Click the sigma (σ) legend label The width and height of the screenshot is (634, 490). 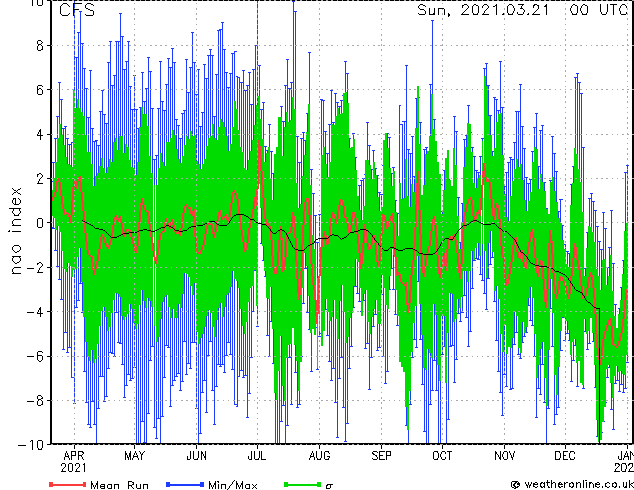329,486
